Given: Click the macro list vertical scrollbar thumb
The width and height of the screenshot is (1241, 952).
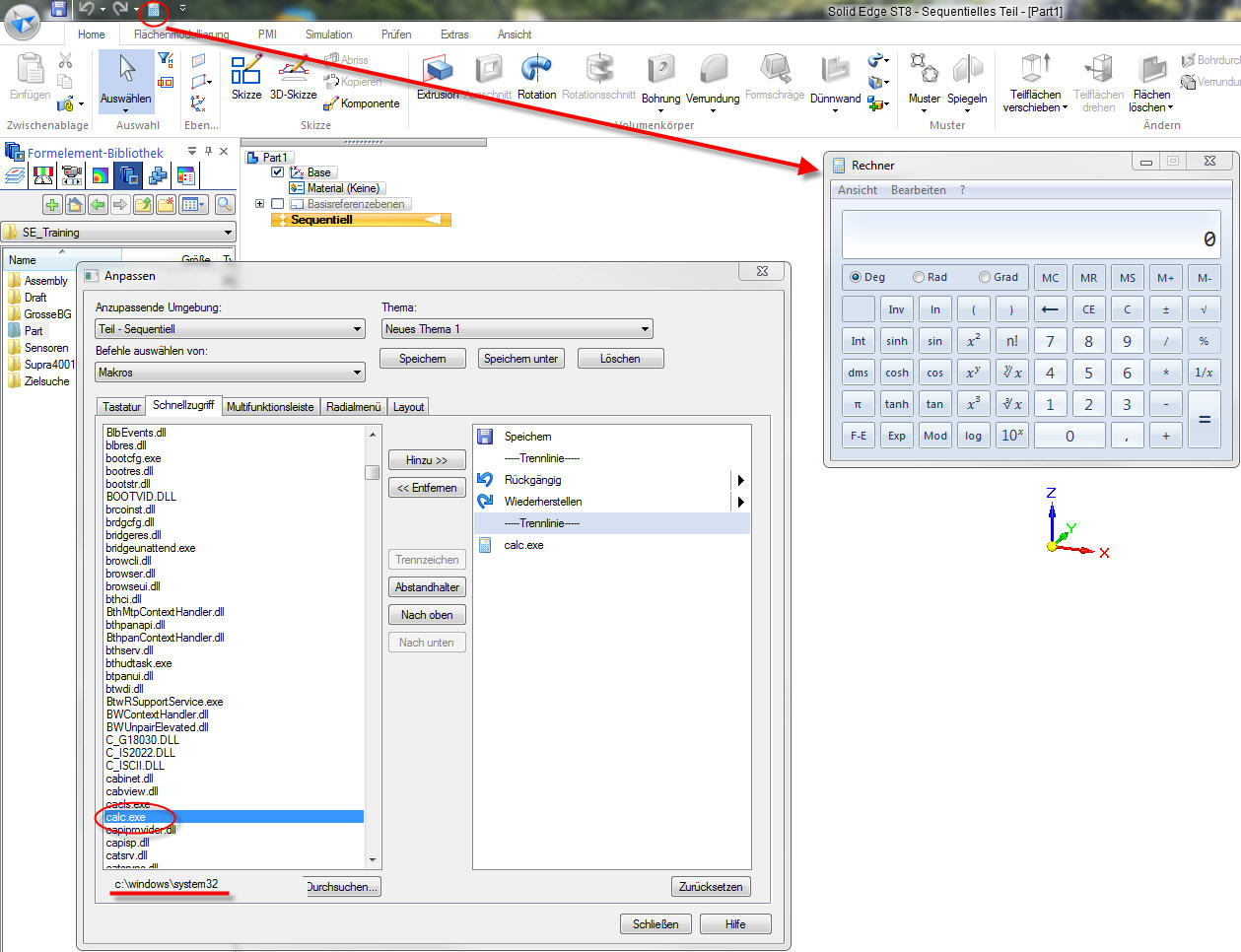Looking at the screenshot, I should [x=372, y=472].
